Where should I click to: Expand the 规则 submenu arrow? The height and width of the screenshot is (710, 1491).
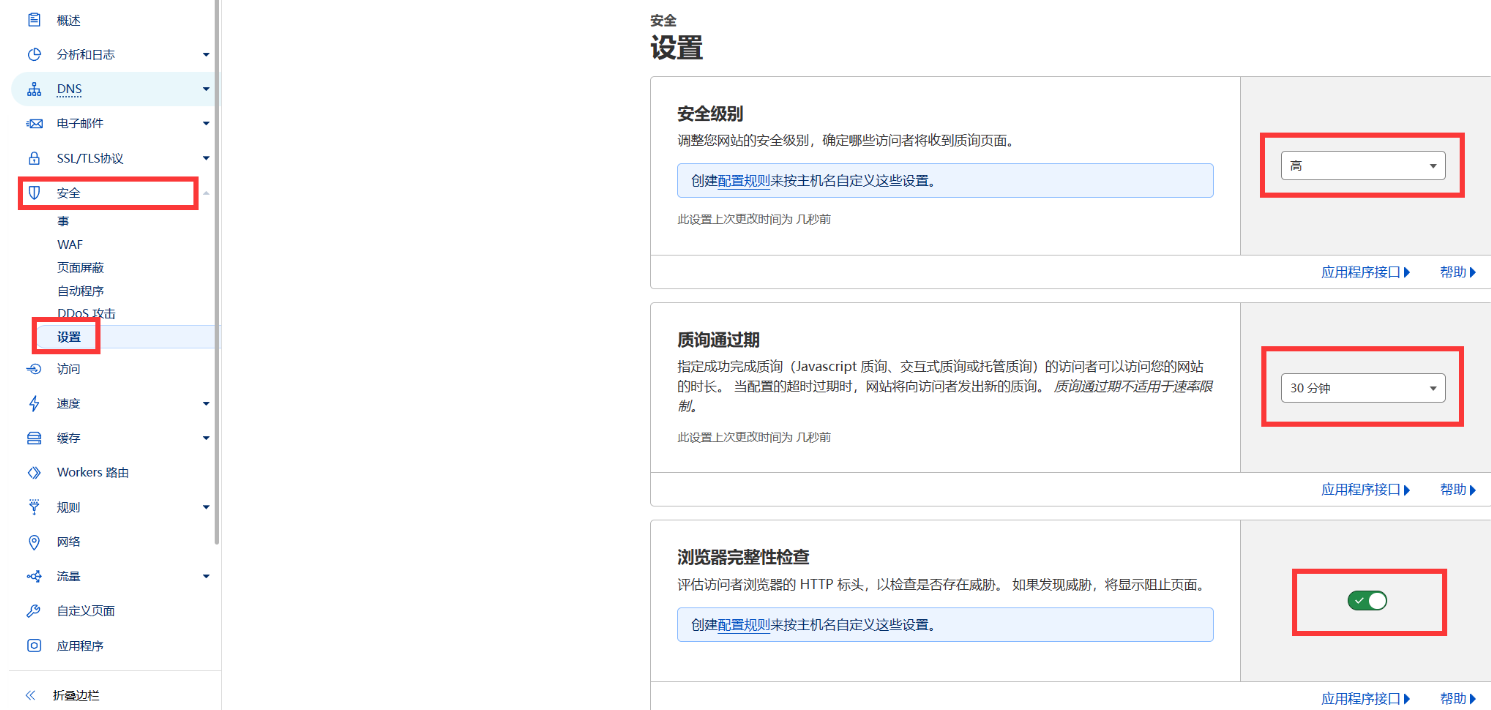206,508
